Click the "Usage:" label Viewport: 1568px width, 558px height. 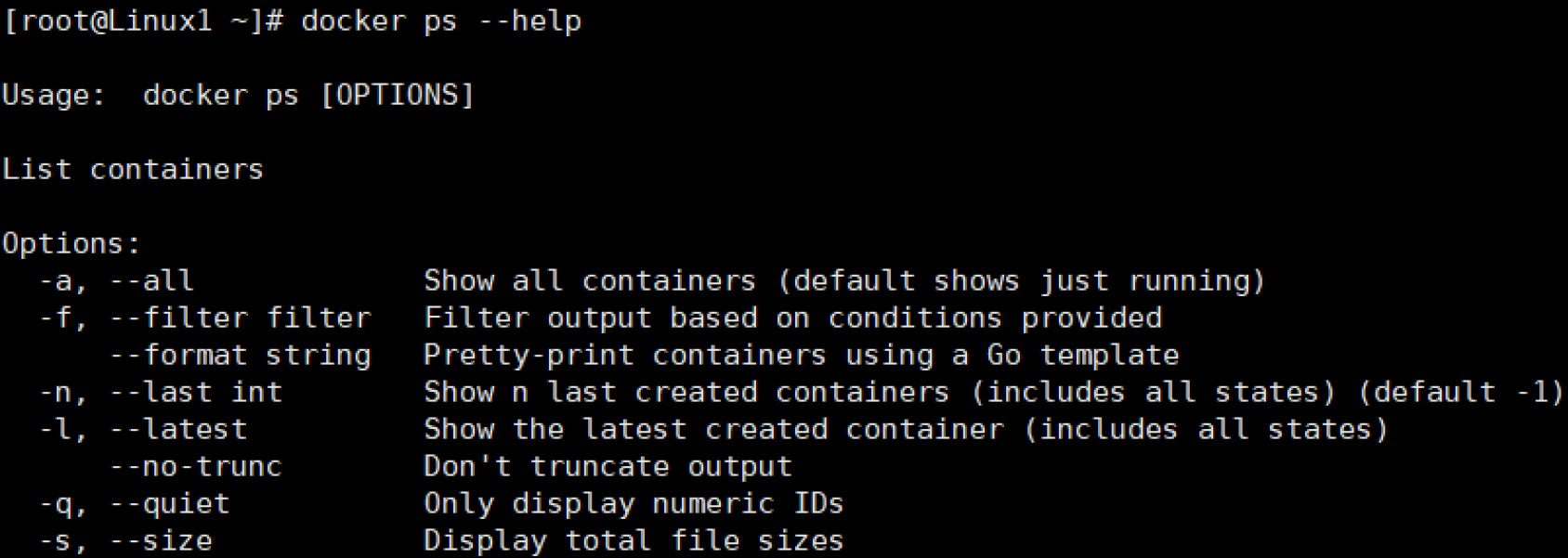click(x=54, y=96)
